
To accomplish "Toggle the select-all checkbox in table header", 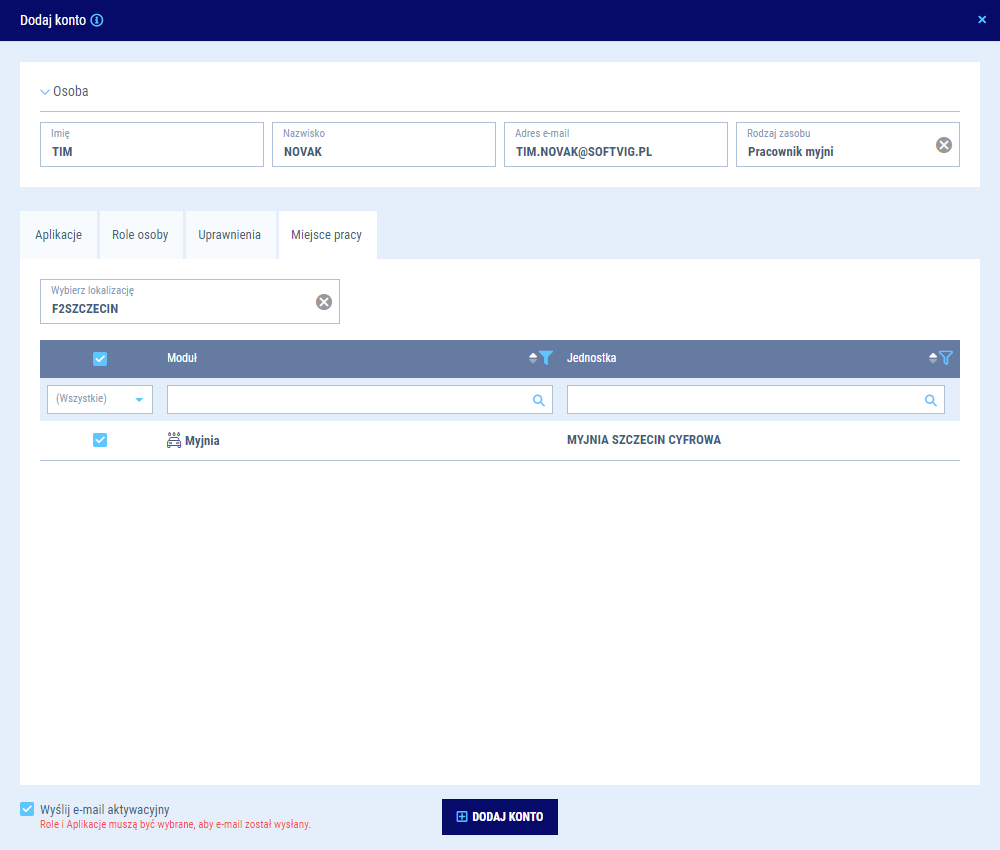I will click(x=100, y=359).
